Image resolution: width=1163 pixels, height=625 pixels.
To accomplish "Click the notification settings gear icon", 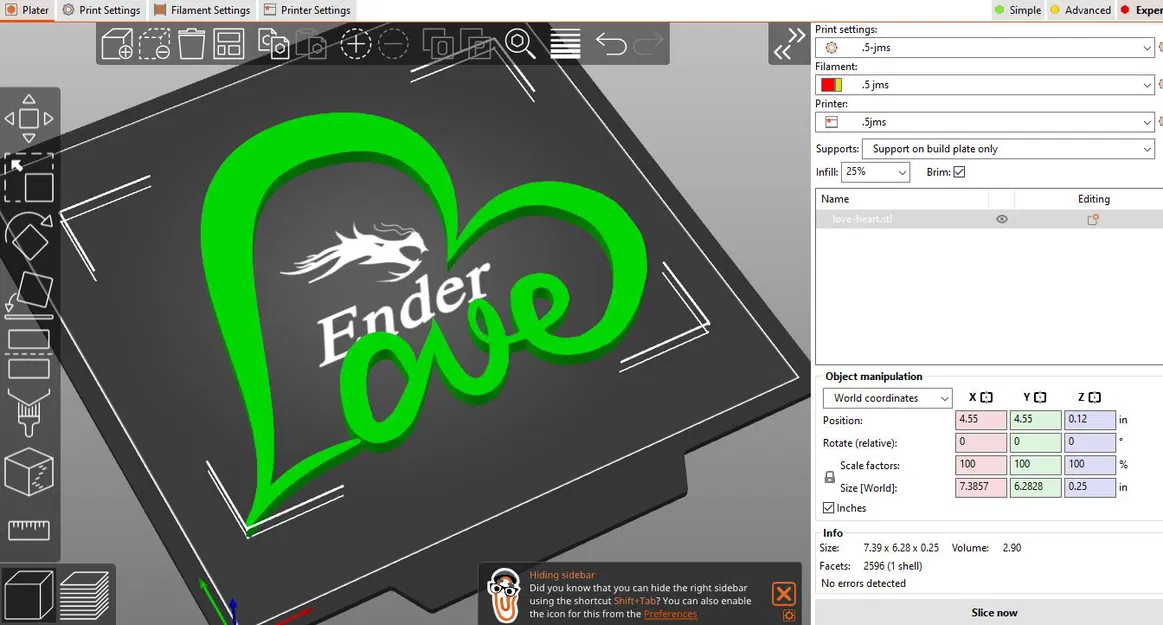I will coord(788,615).
